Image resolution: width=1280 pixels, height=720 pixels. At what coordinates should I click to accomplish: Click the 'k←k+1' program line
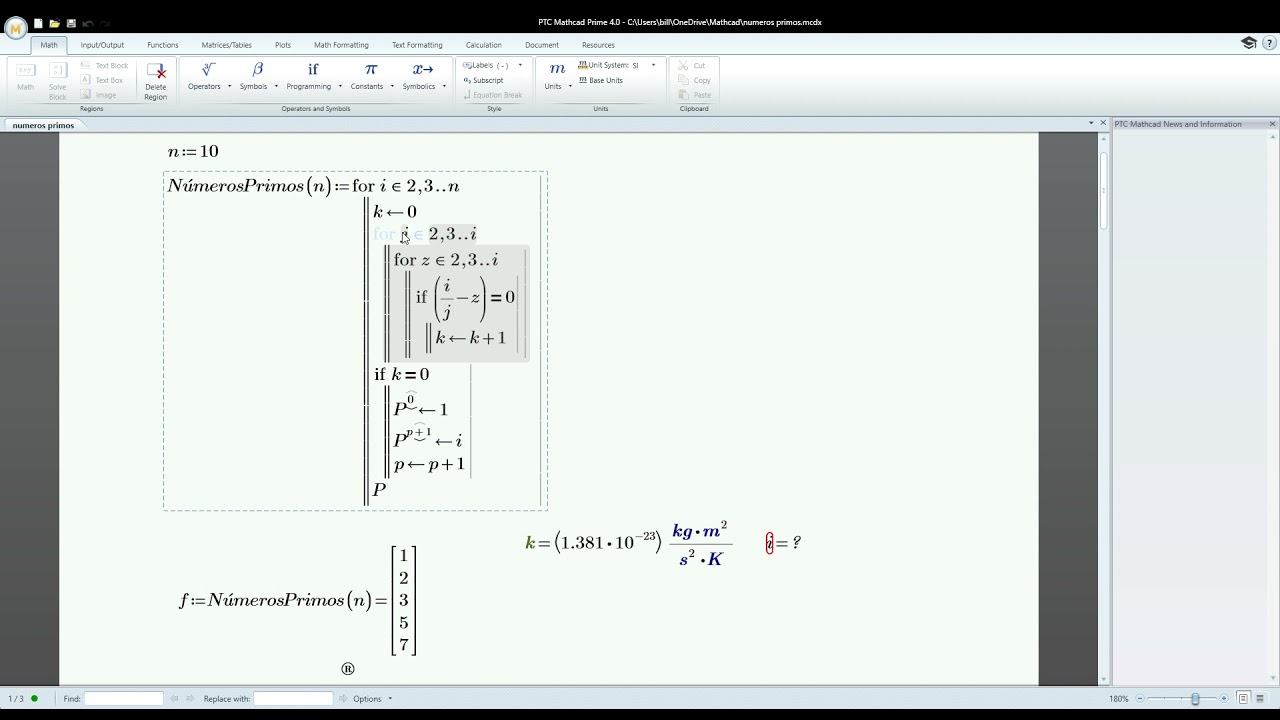(x=470, y=338)
